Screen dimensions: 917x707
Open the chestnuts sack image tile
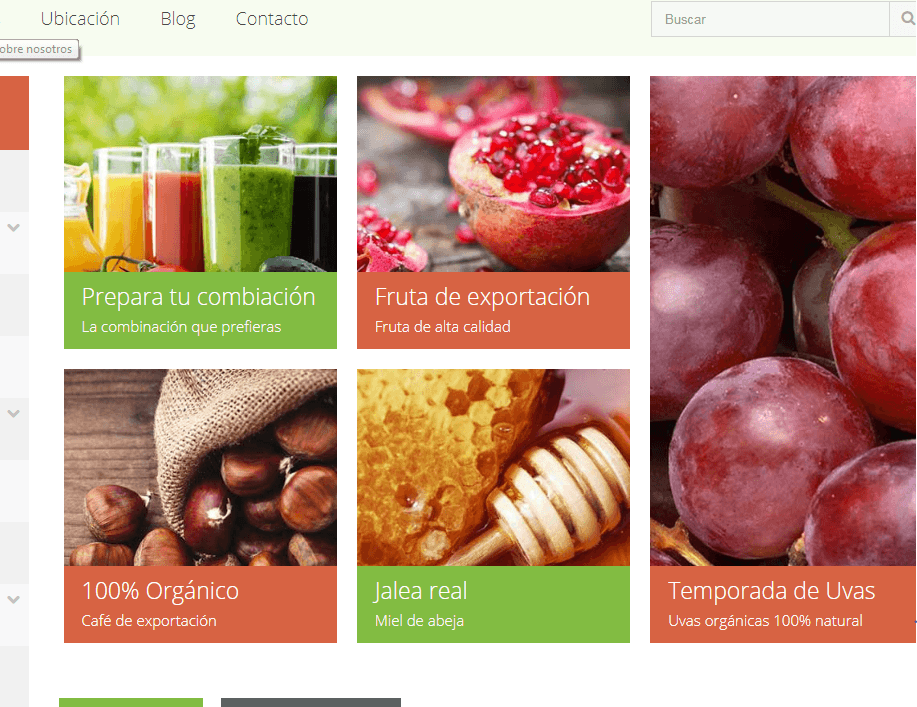(201, 467)
